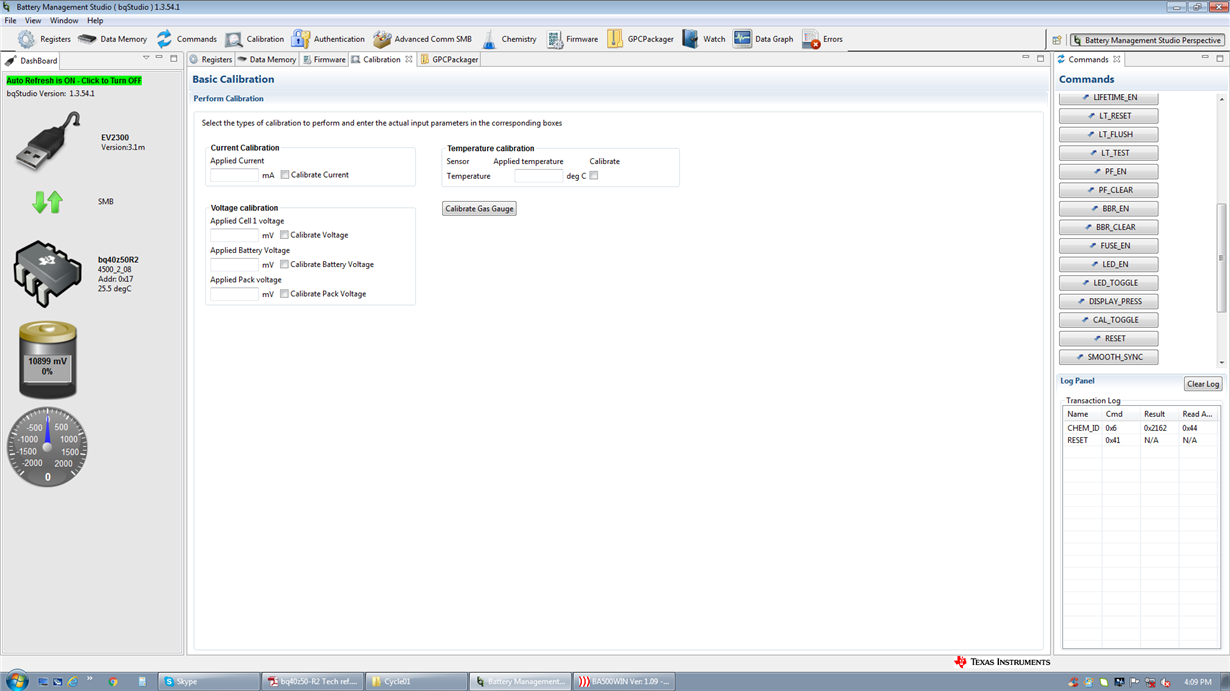Minimize the Commands panel
The image size is (1230, 691).
[x=1205, y=59]
